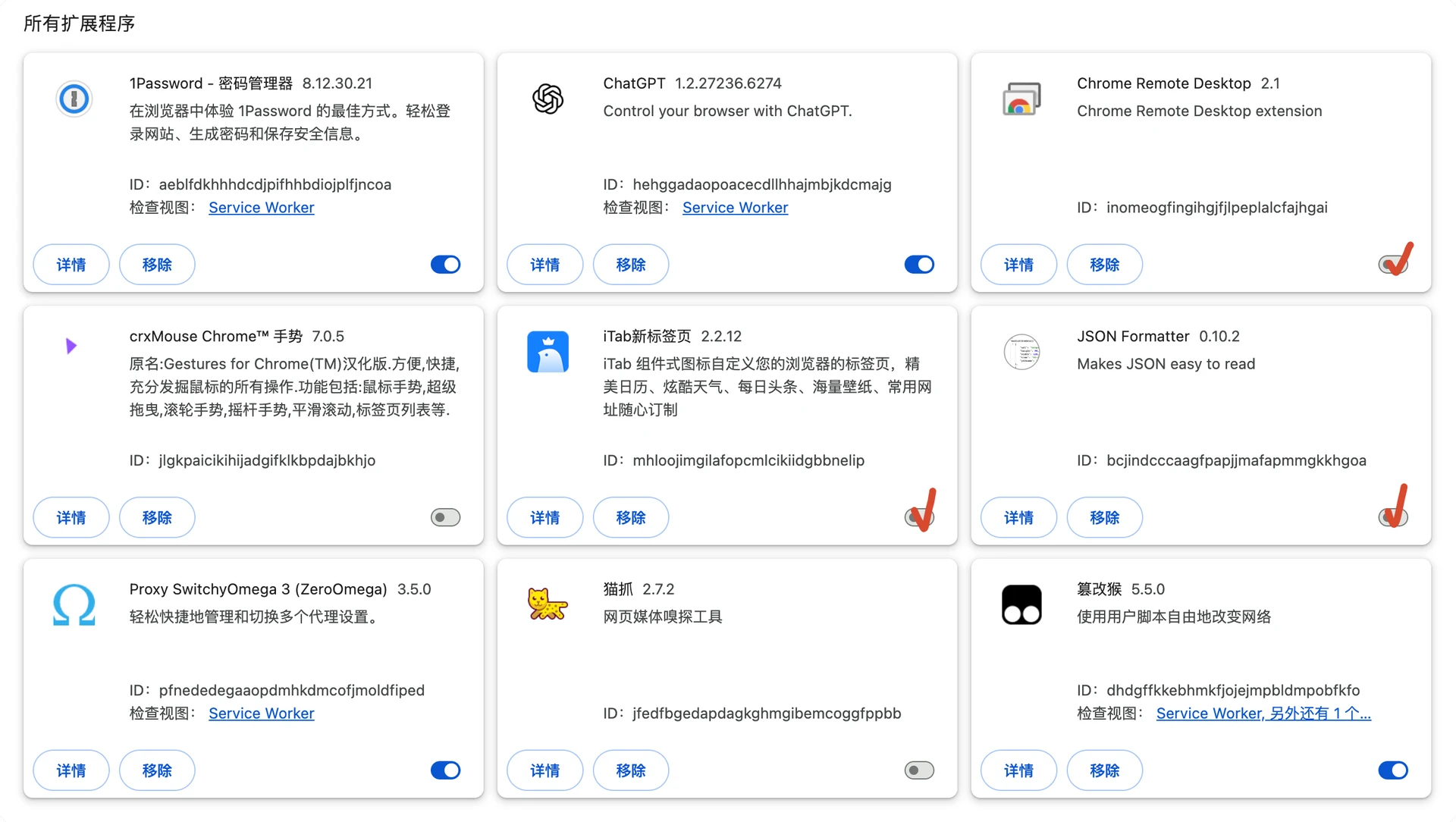The height and width of the screenshot is (822, 1456).
Task: Click the 1Password extension icon
Action: coord(74,99)
